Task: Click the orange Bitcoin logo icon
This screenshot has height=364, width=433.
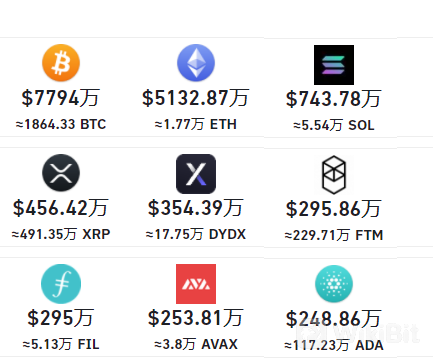Action: (61, 63)
